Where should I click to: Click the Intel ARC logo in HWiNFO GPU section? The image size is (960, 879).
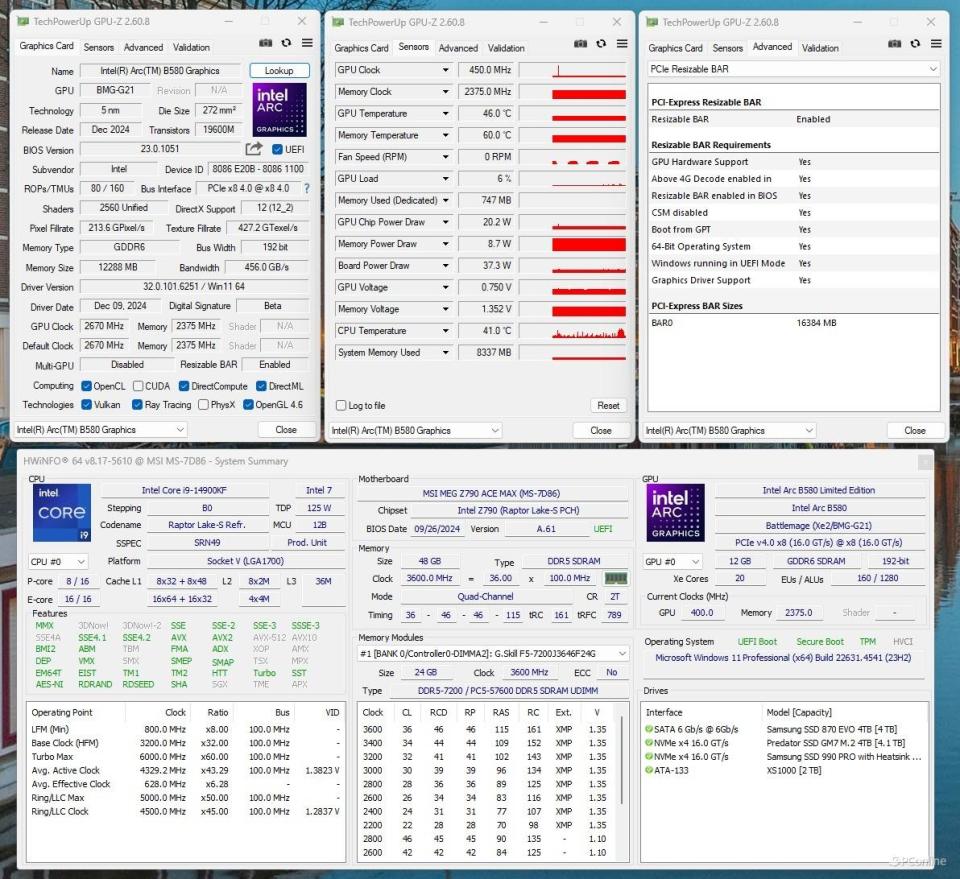674,513
